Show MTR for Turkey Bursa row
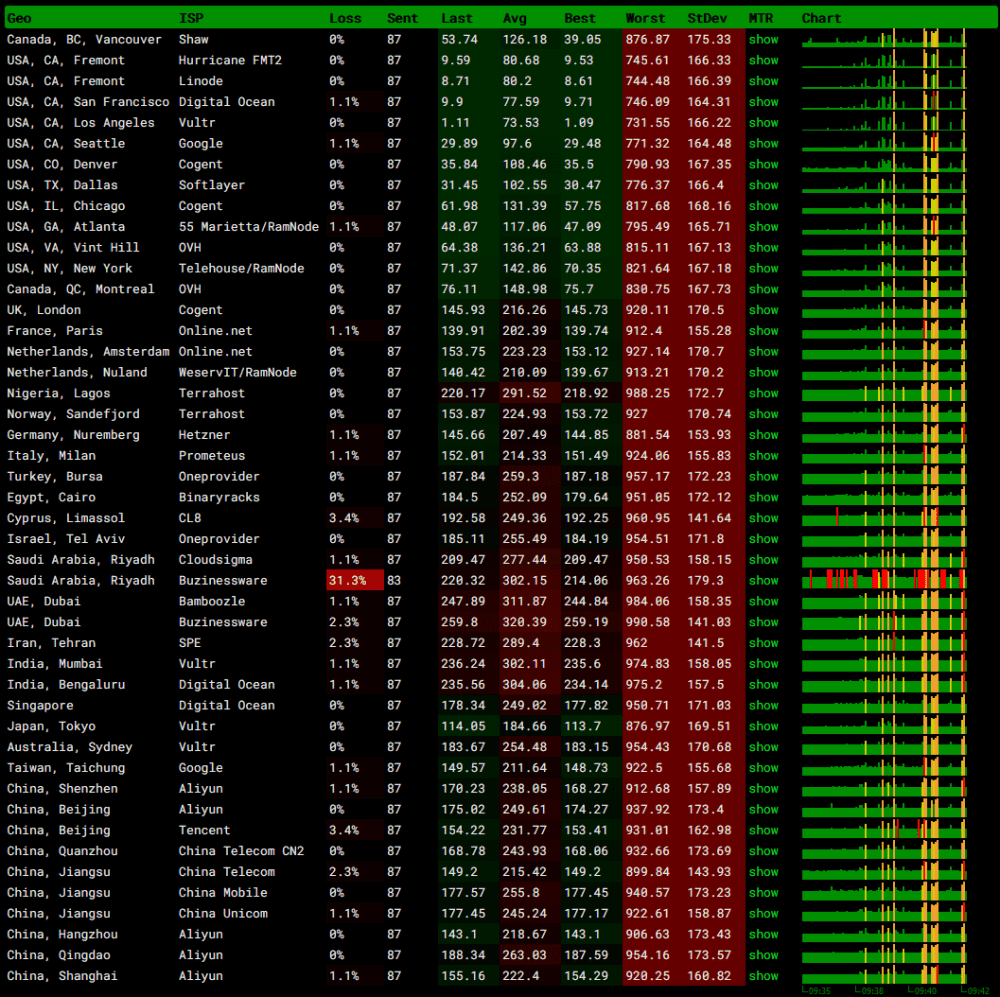The image size is (1000, 997). click(763, 476)
